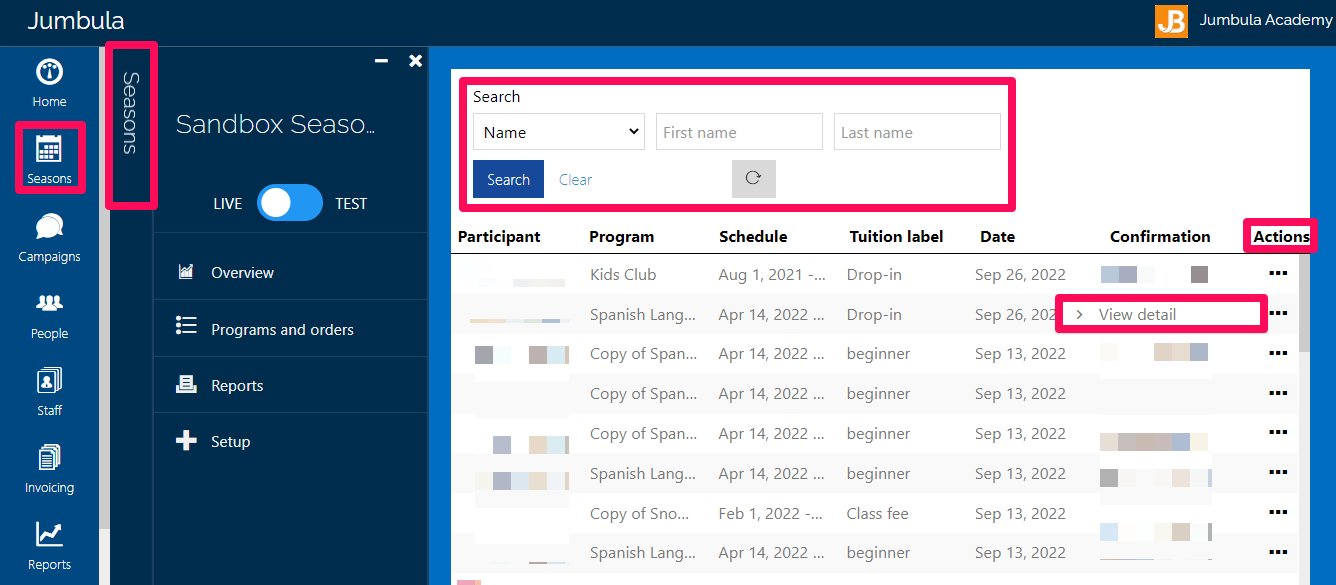
Task: Click the Date column header
Action: click(x=997, y=237)
